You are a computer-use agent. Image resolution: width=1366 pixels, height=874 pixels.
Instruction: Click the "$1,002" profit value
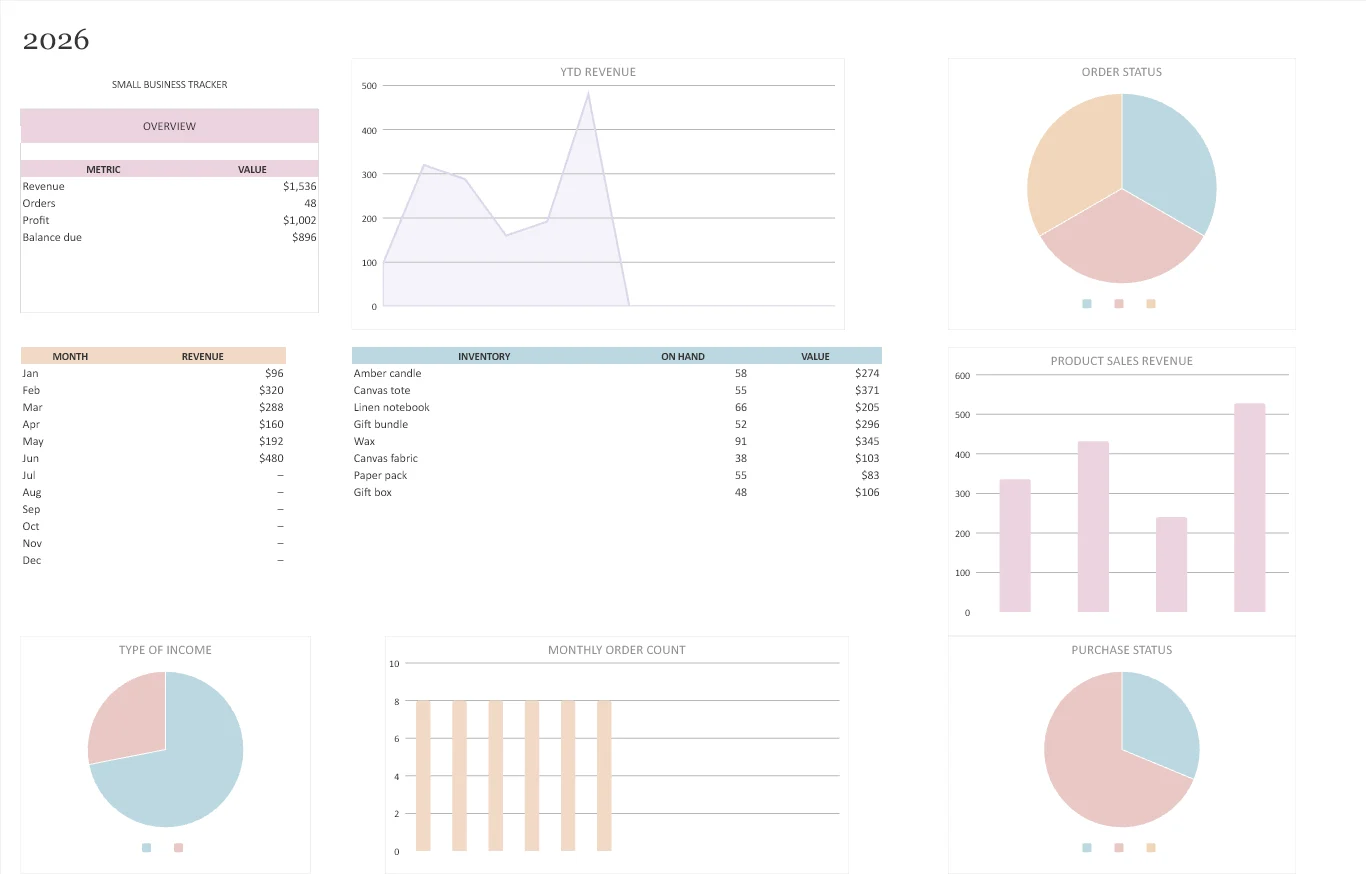pos(299,220)
